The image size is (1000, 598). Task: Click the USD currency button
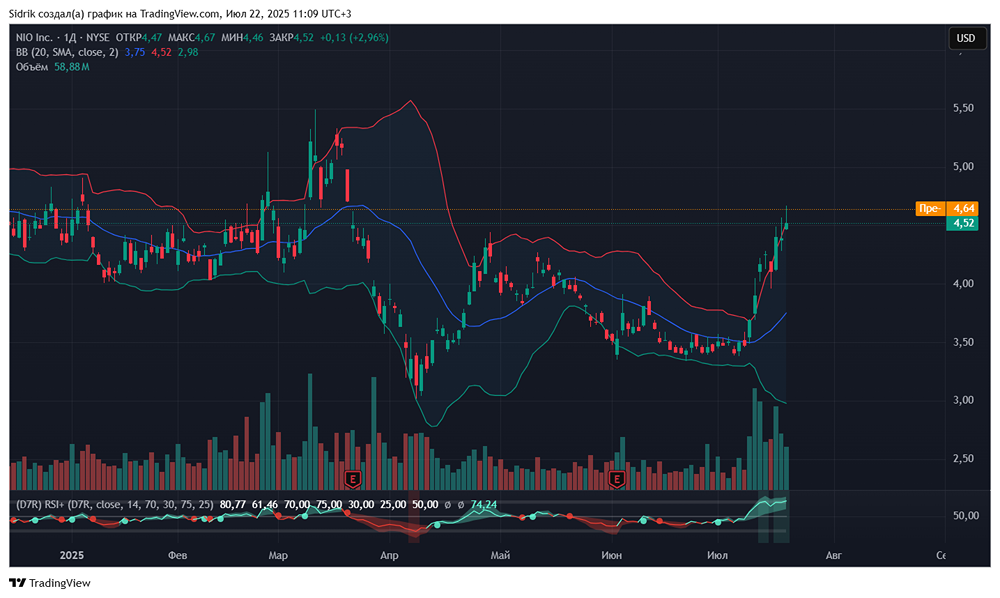(966, 38)
